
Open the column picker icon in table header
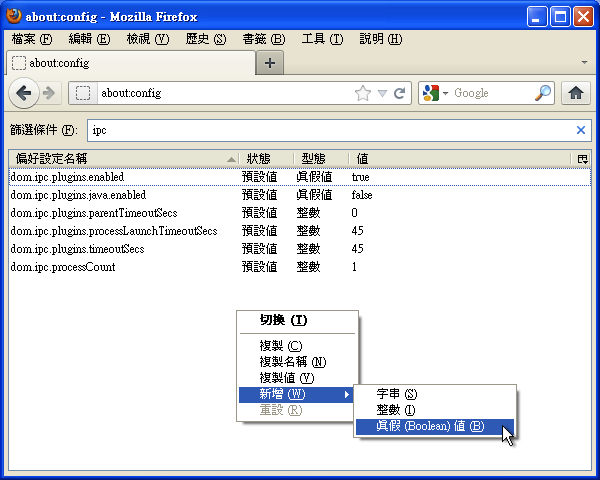click(x=582, y=159)
